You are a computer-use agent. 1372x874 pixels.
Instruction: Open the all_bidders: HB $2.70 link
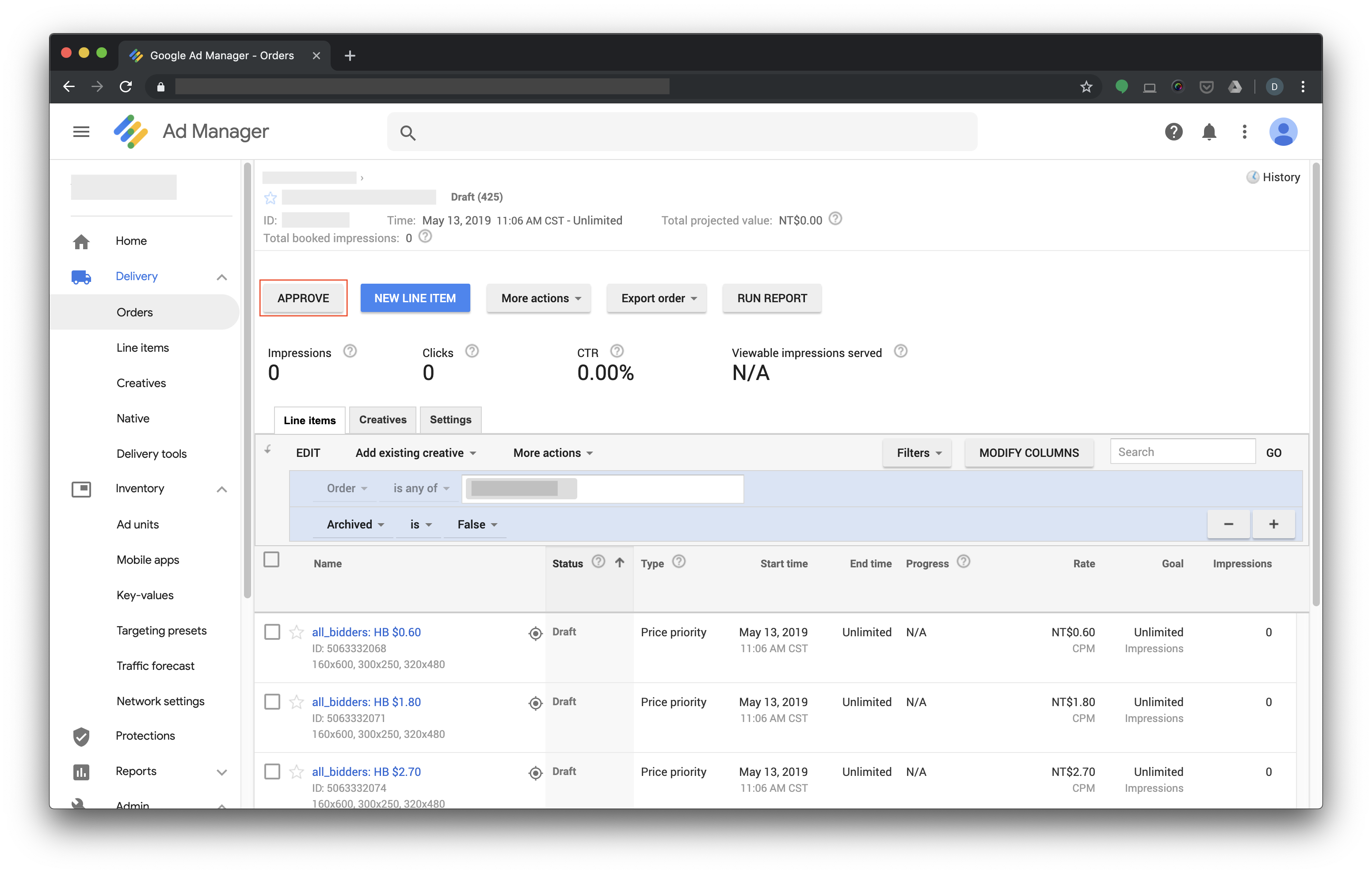click(x=366, y=771)
